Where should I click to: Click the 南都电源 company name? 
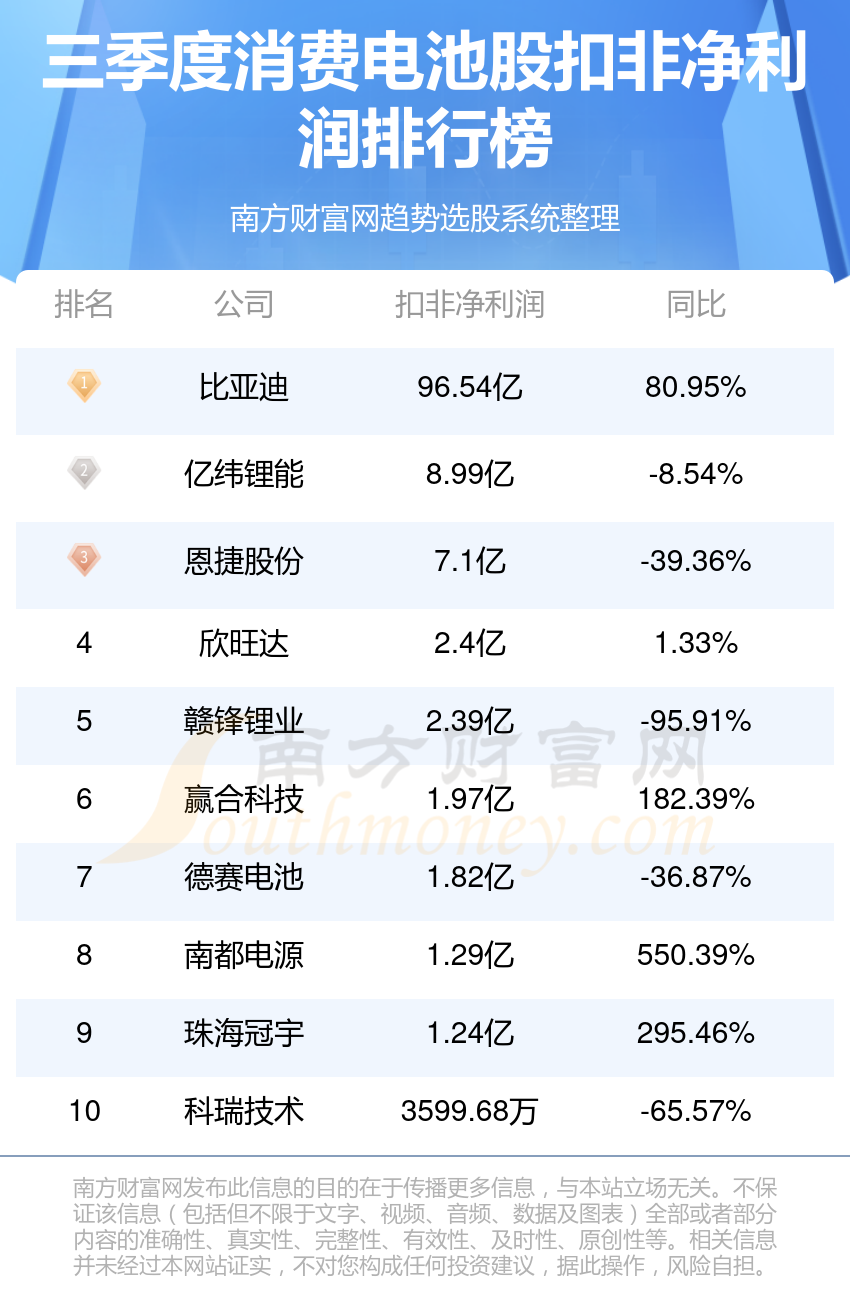[244, 955]
